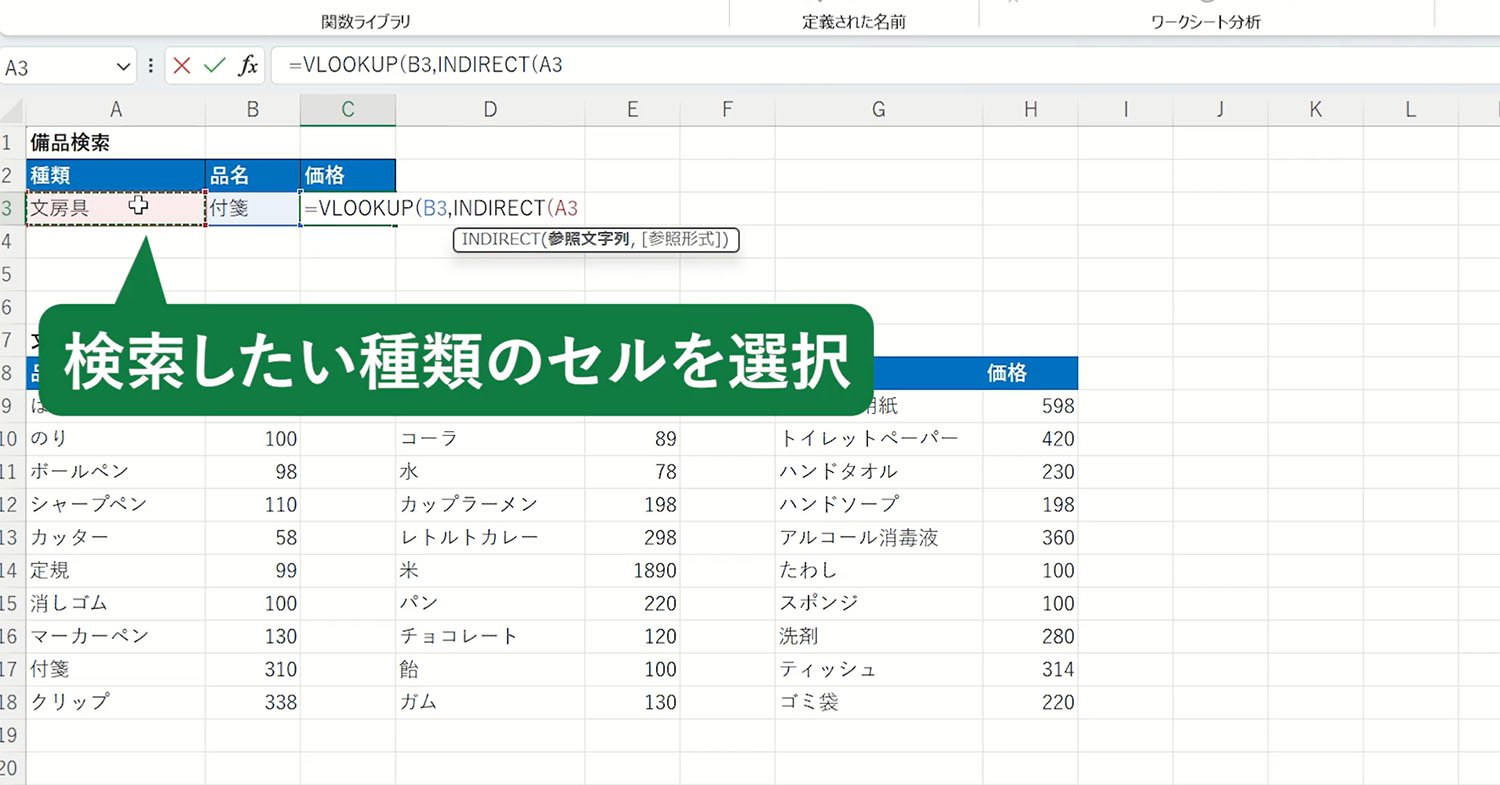The width and height of the screenshot is (1500, 785).
Task: Select column I header
Action: (x=1125, y=110)
